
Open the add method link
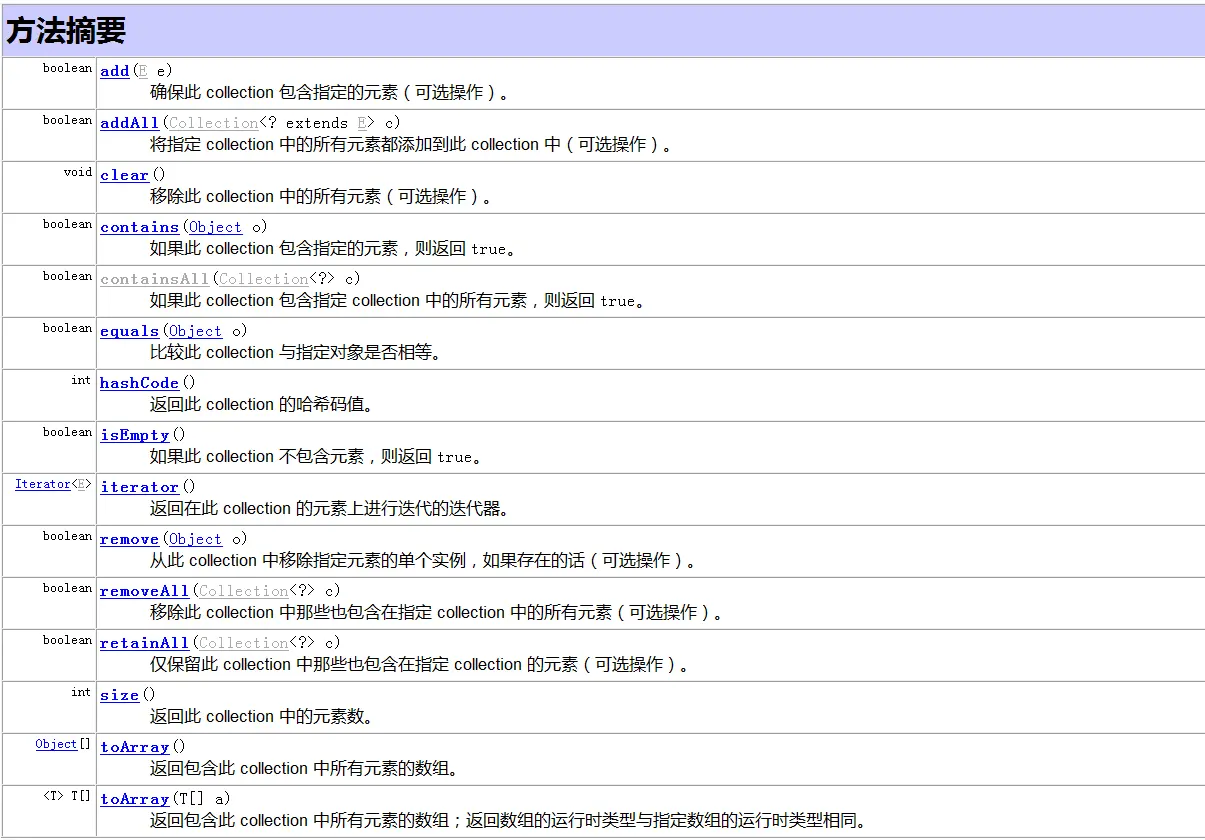coord(115,71)
